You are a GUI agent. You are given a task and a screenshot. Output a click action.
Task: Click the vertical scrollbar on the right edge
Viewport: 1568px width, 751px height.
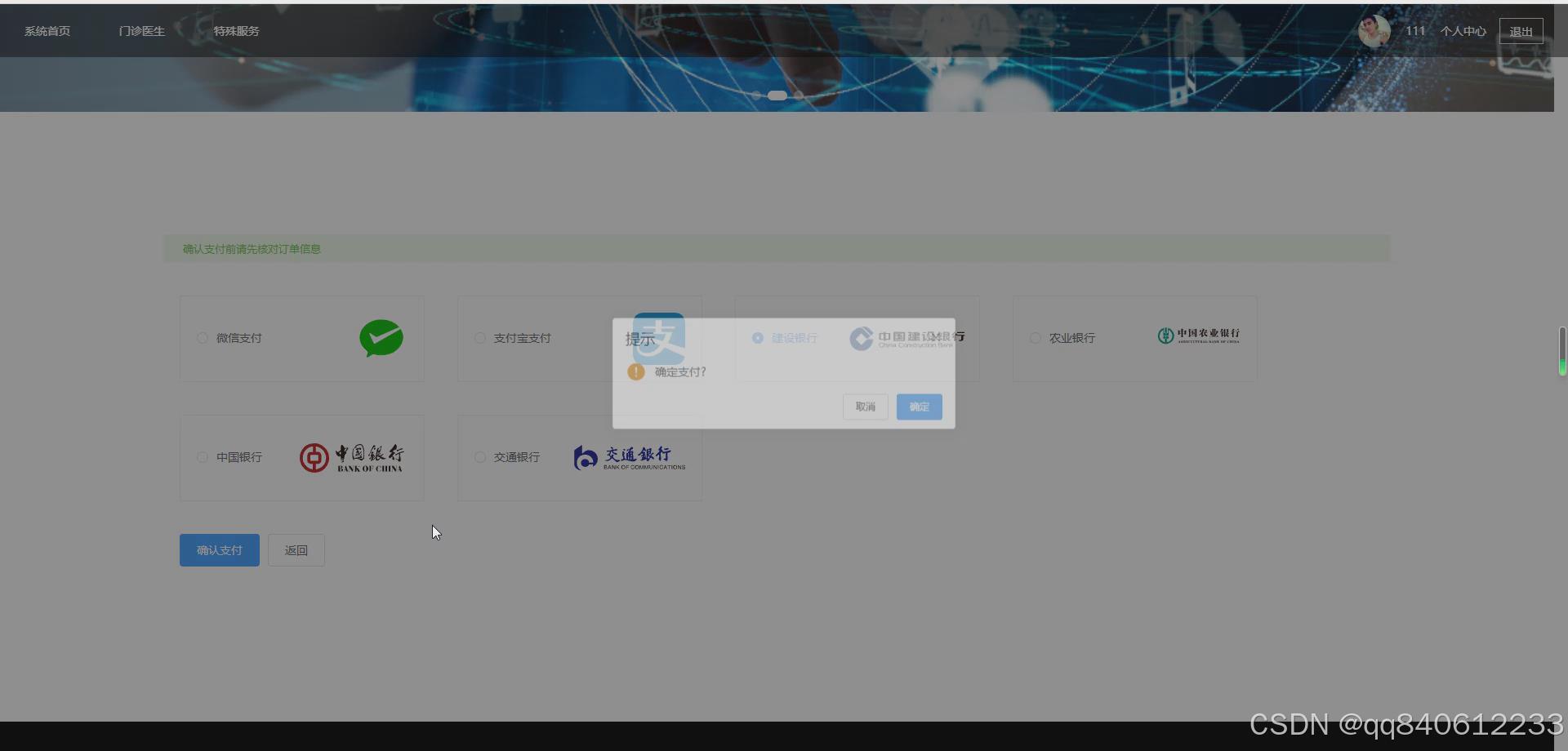click(x=1562, y=351)
